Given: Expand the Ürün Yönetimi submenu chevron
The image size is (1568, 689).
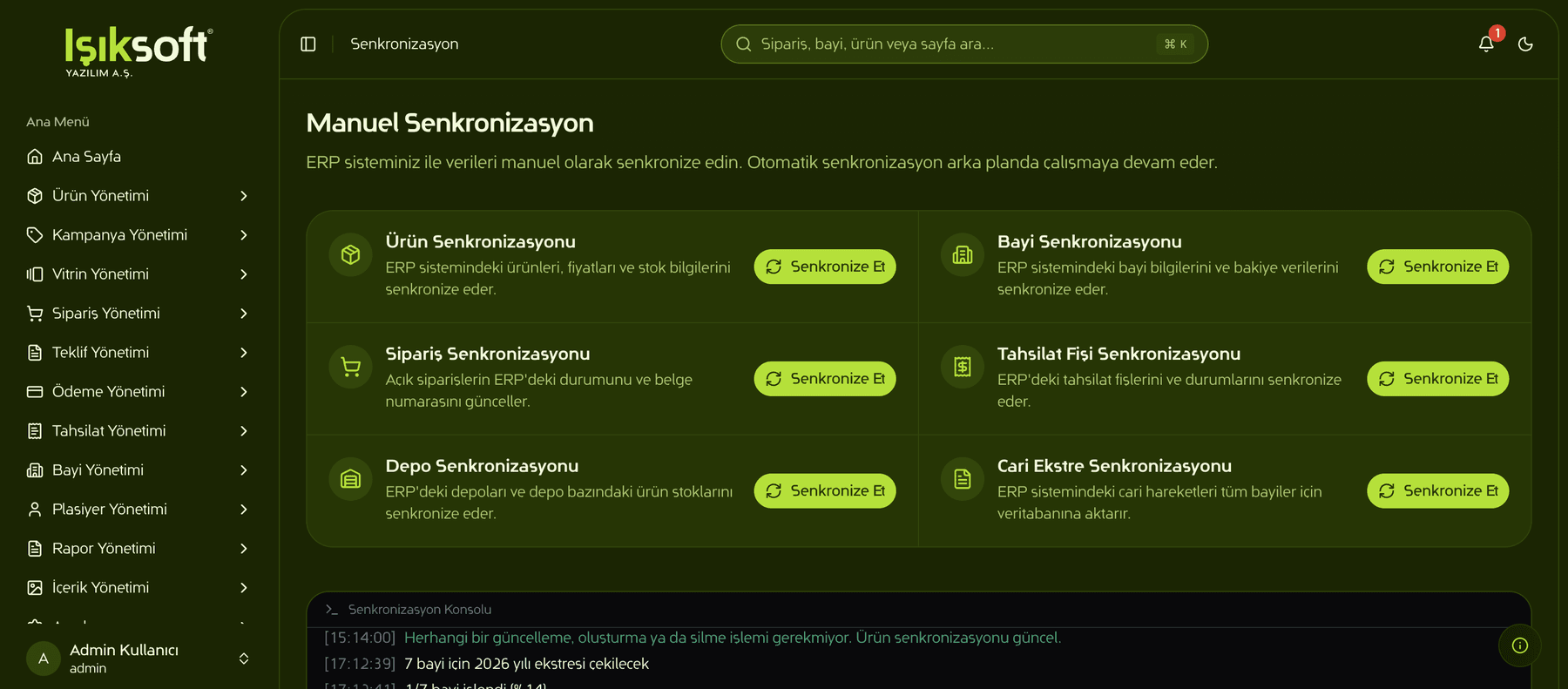Looking at the screenshot, I should click(x=244, y=196).
